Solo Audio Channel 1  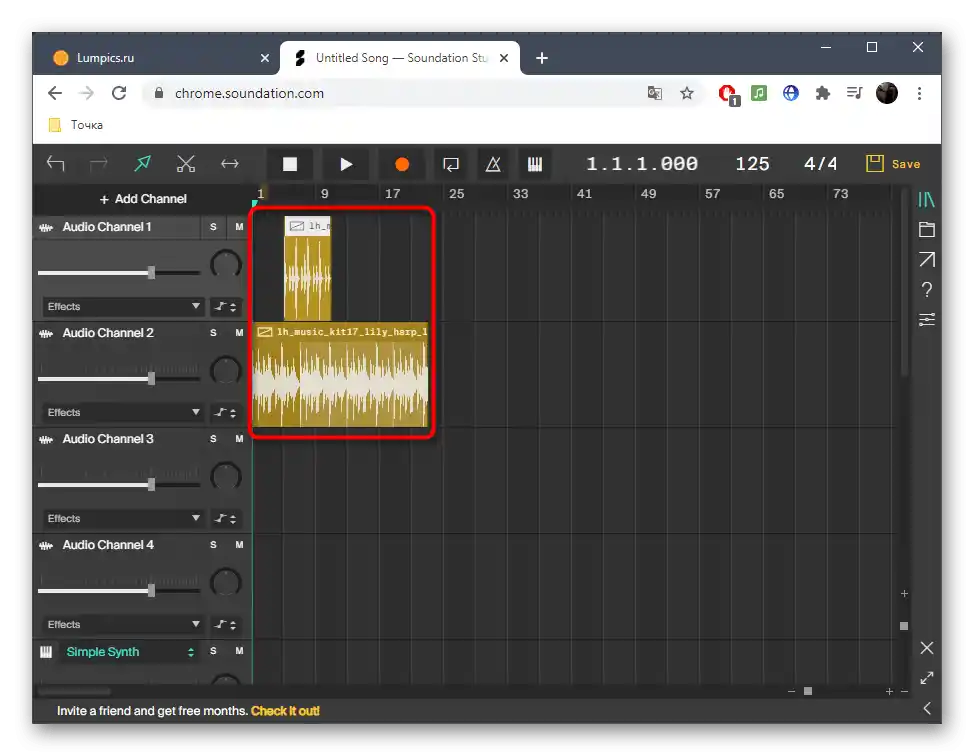point(213,227)
